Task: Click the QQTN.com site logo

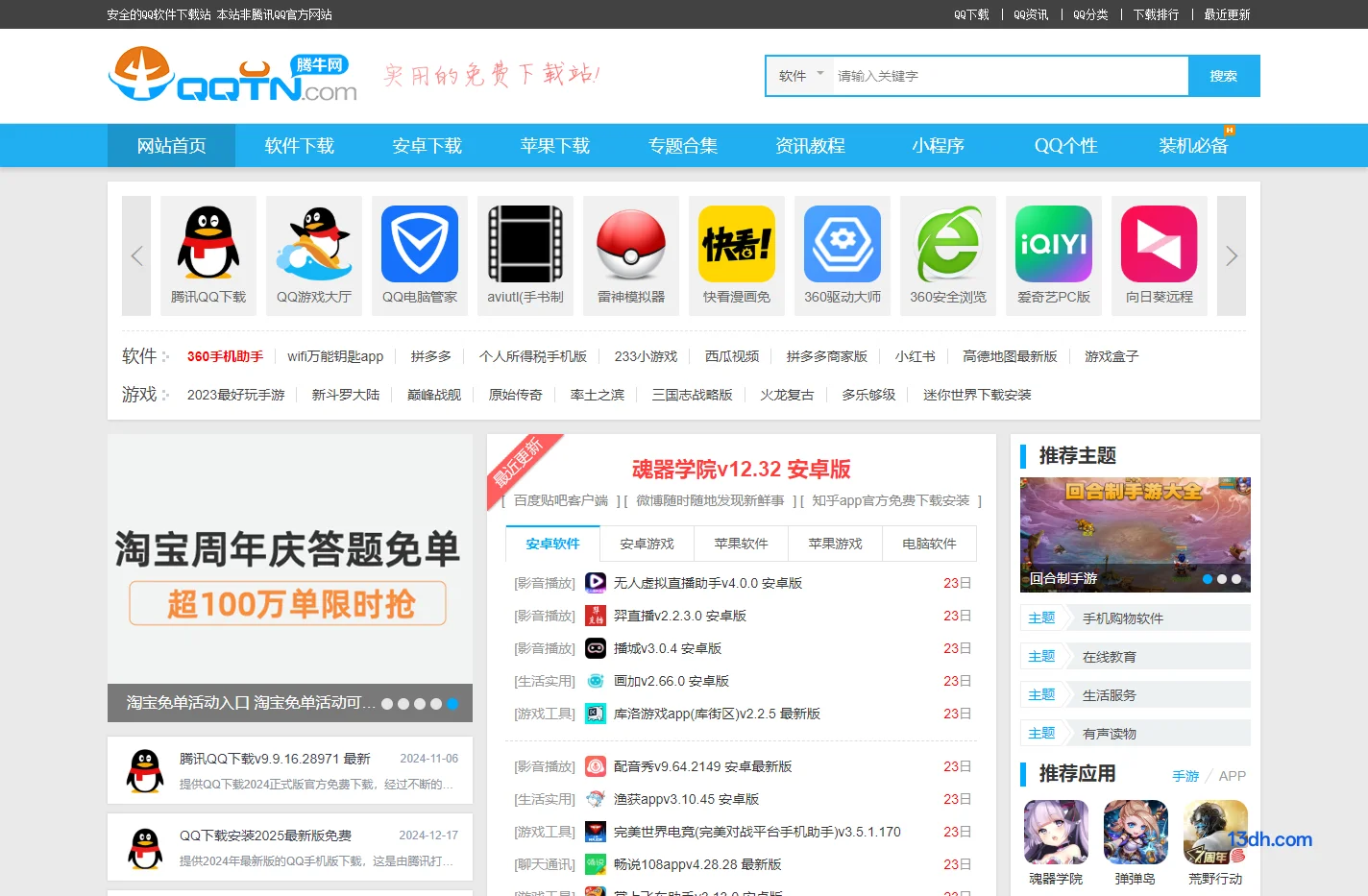Action: [x=232, y=75]
